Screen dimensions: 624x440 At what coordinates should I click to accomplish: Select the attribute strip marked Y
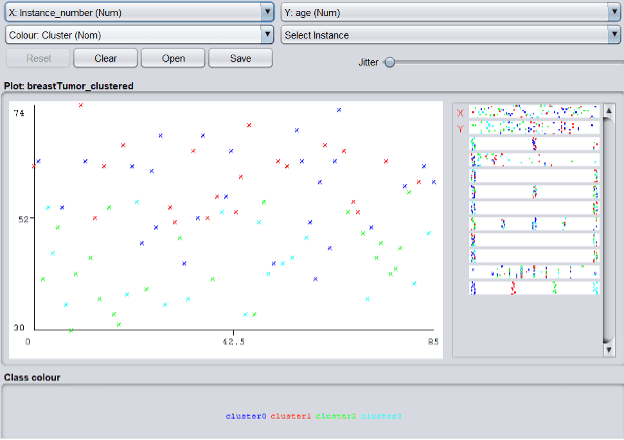534,128
